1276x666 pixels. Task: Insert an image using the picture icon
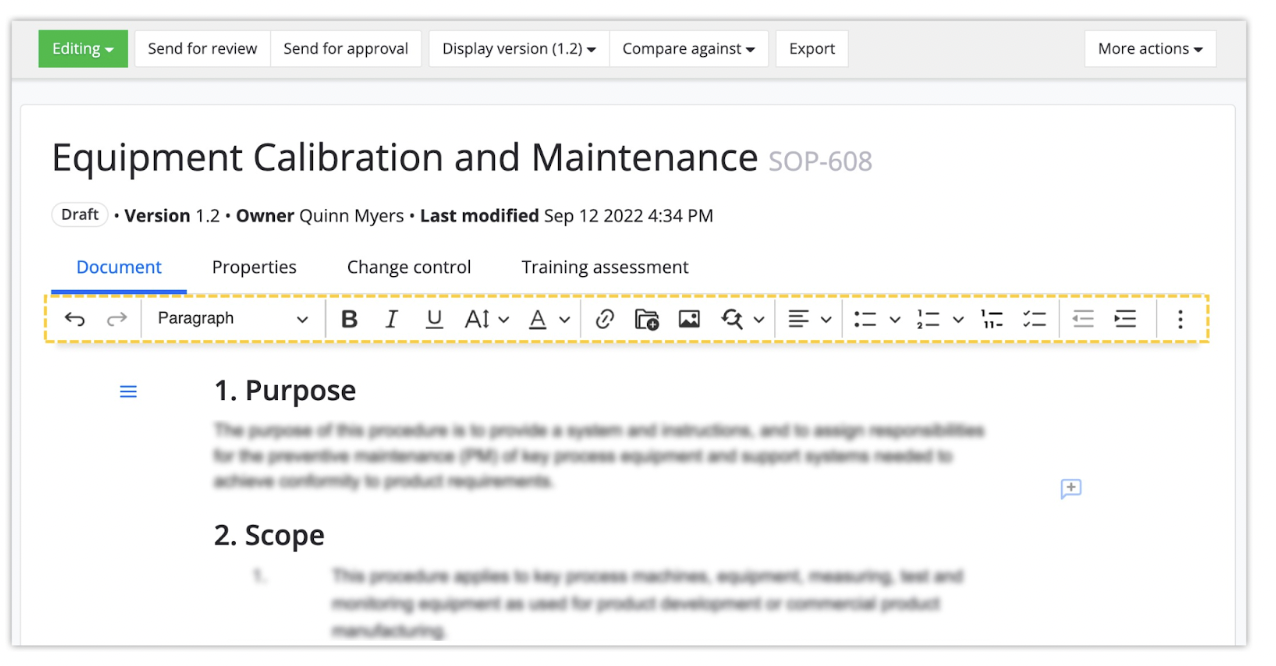[x=689, y=319]
